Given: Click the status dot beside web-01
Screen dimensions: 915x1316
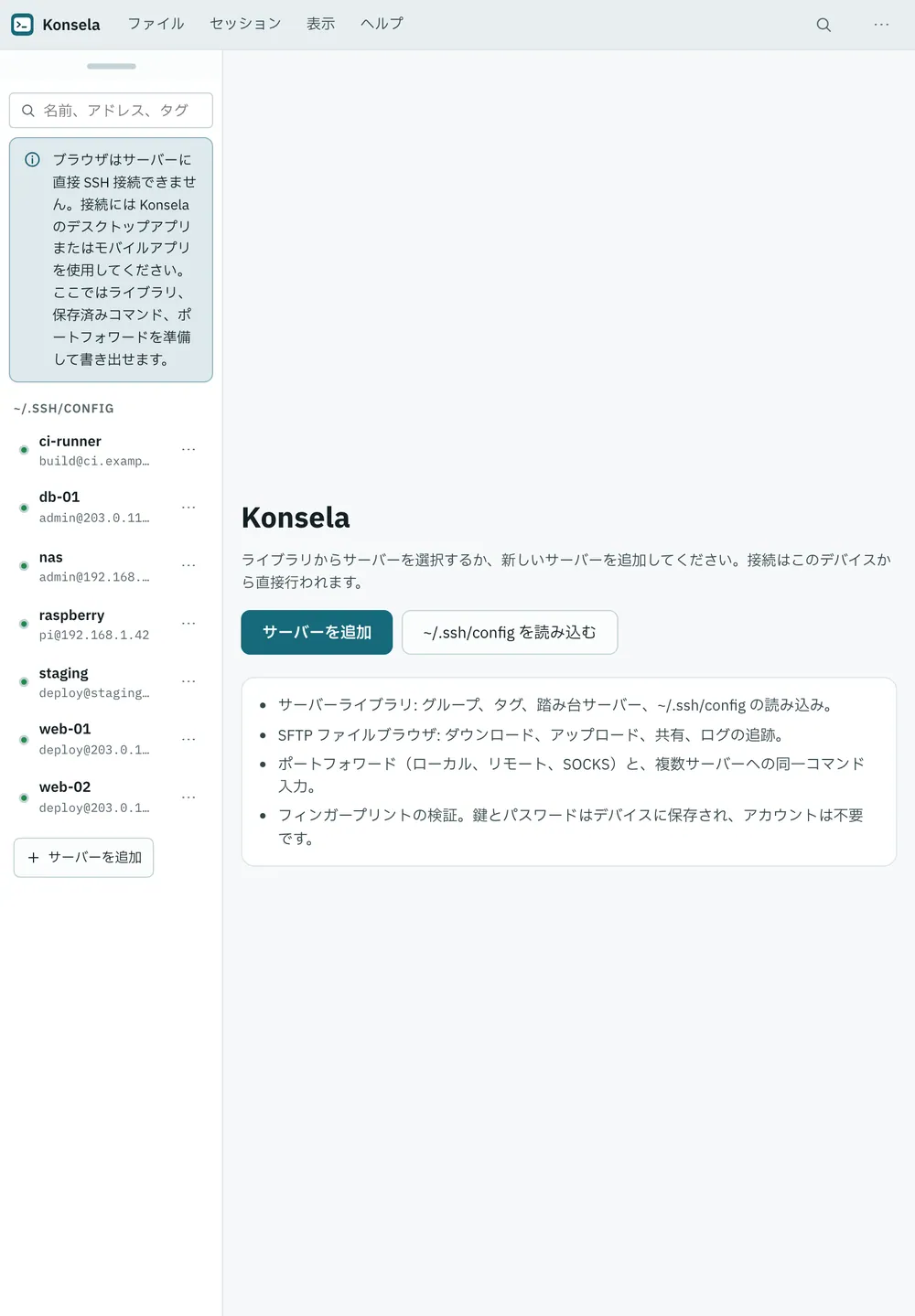Looking at the screenshot, I should click(x=24, y=740).
